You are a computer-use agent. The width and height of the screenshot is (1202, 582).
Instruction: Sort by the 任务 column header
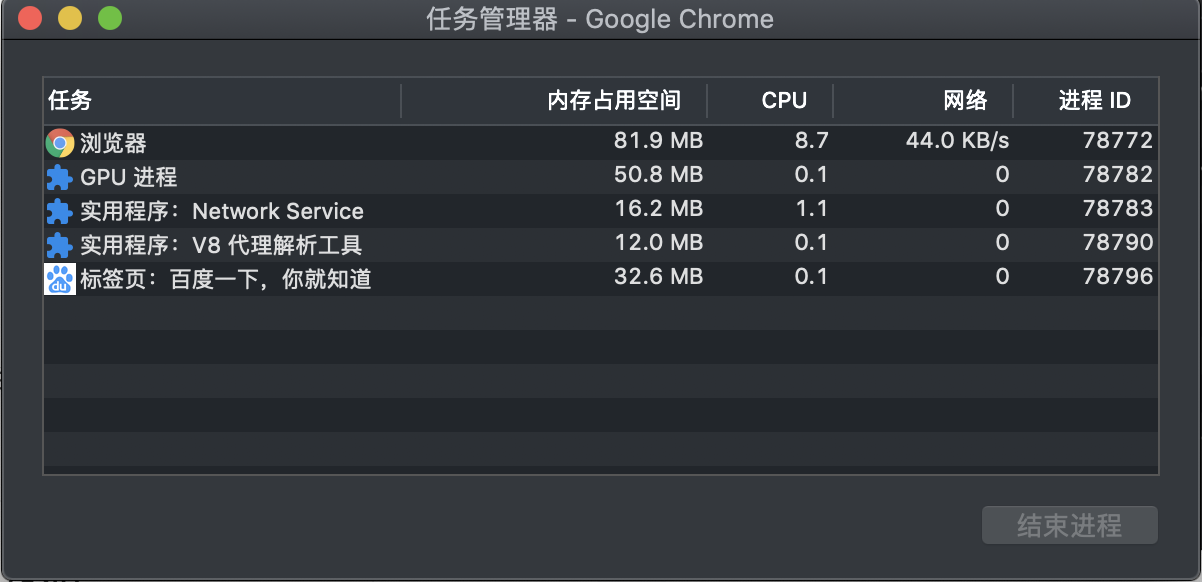pyautogui.click(x=70, y=101)
